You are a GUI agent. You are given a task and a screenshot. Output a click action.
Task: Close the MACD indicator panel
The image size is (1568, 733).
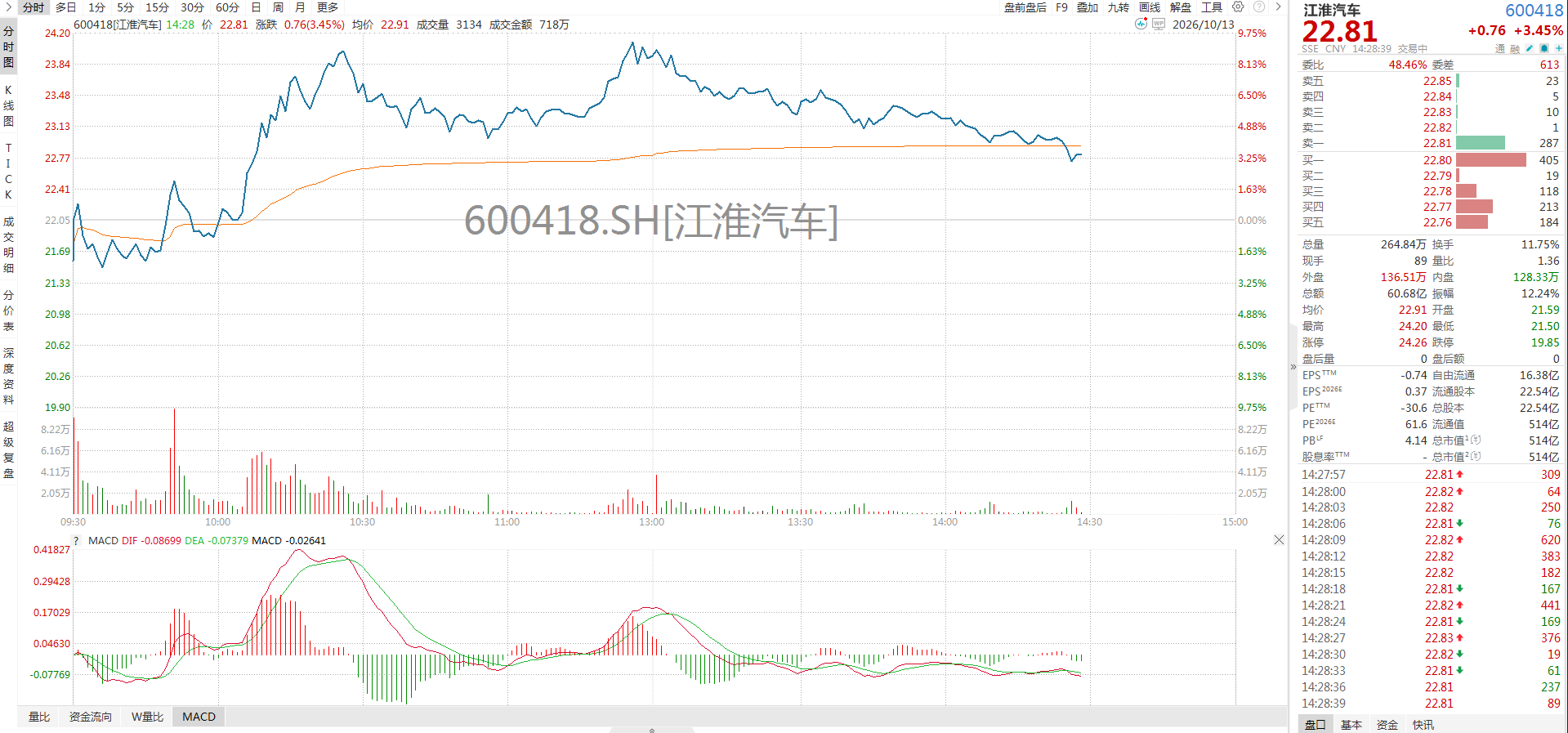(x=1279, y=540)
